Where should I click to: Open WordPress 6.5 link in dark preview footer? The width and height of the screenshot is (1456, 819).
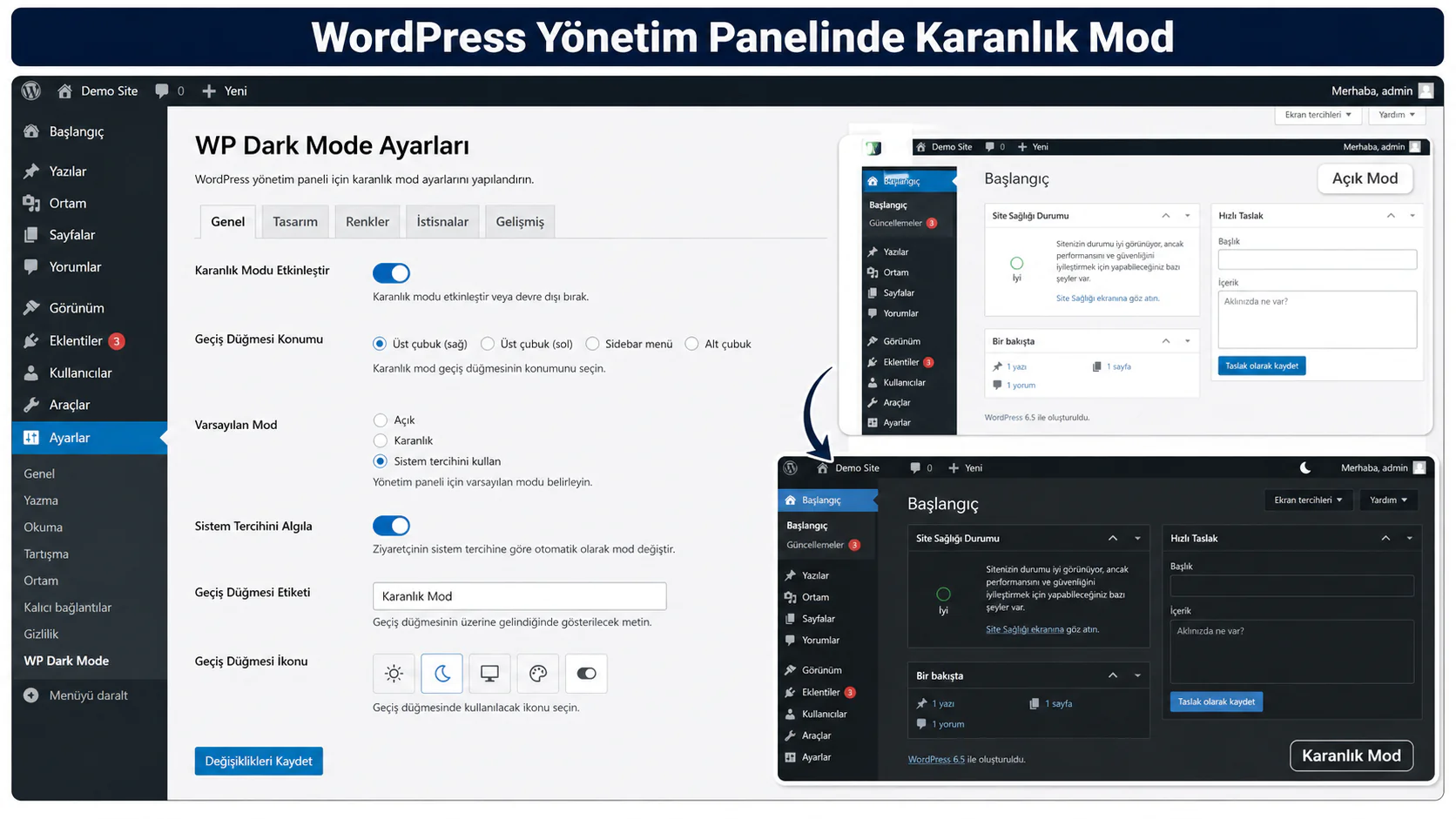pos(936,760)
